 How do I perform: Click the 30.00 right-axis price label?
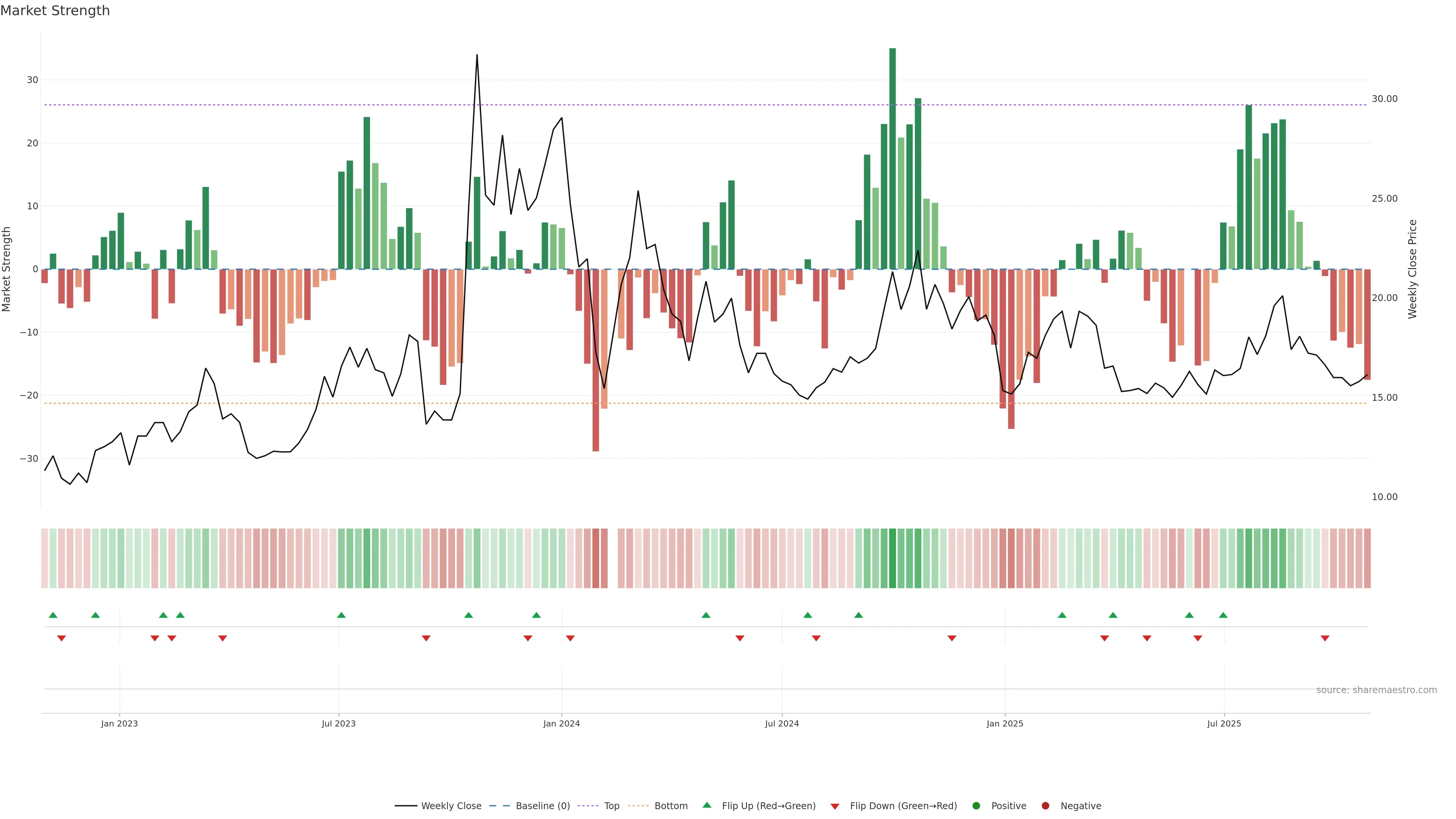[x=1384, y=99]
